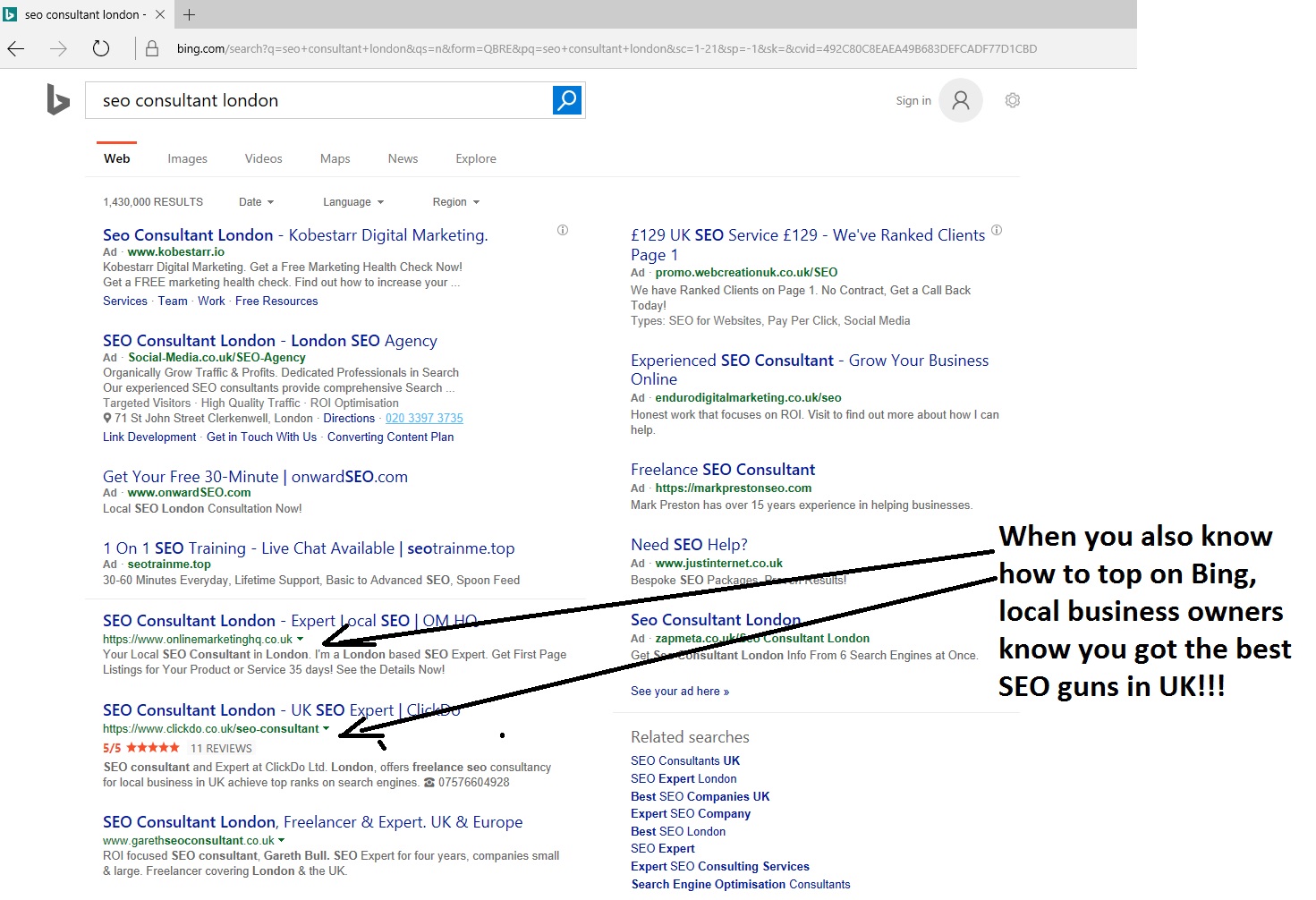Screen dimensions: 1316x900
Task: Click the www.kobestarr.io green URL
Action: coord(176,252)
